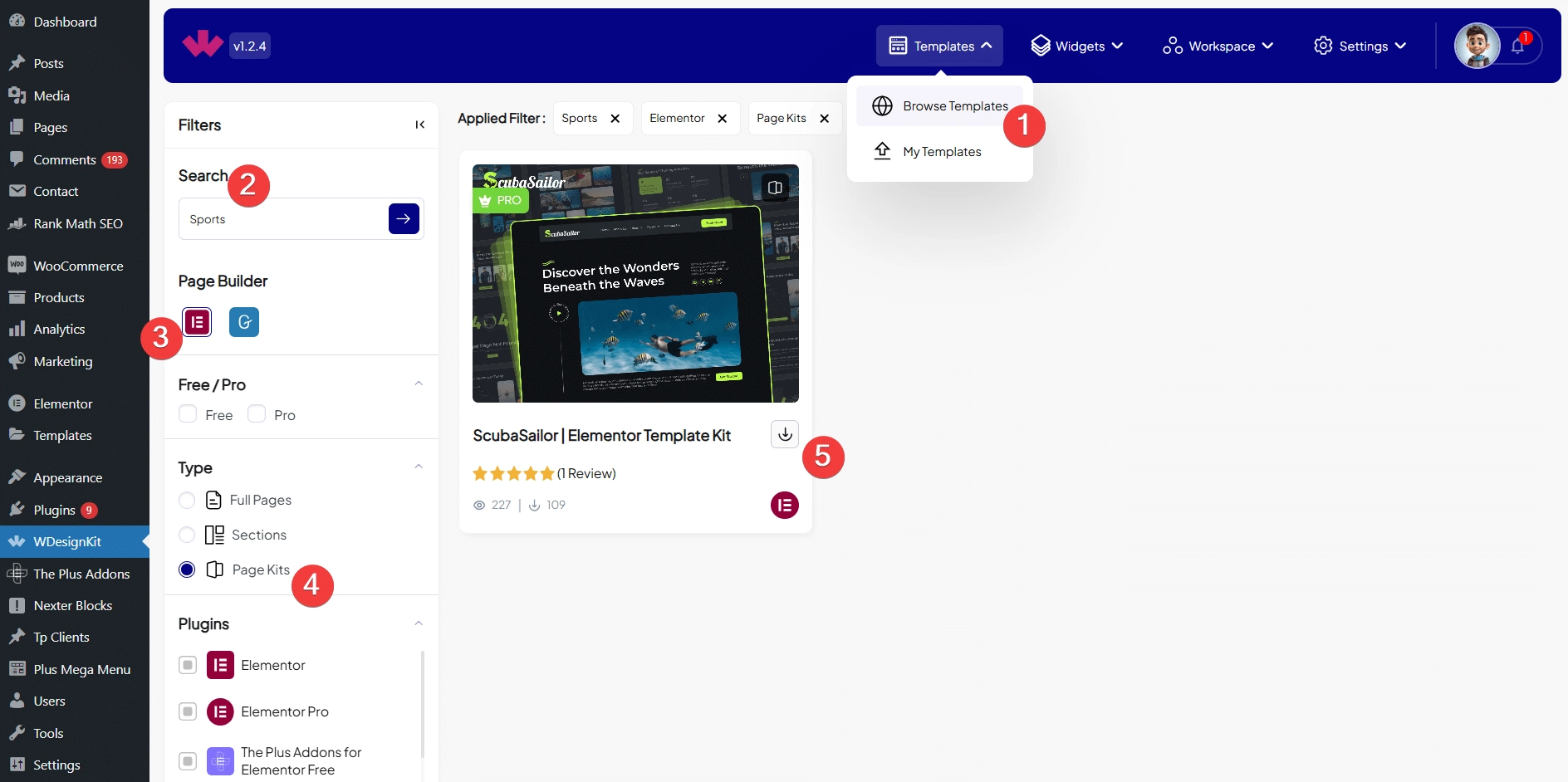
Task: Choose the Sections type radio button
Action: point(188,535)
